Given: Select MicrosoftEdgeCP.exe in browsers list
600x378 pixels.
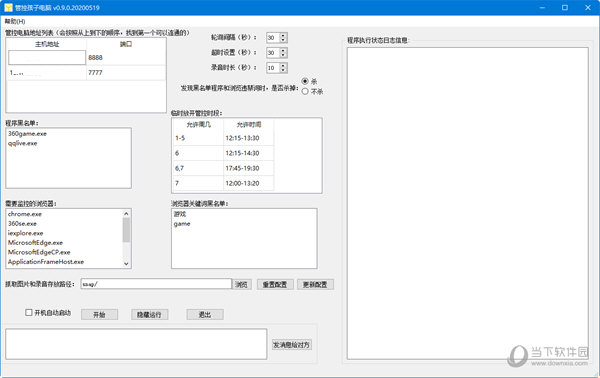Looking at the screenshot, I should (39, 253).
